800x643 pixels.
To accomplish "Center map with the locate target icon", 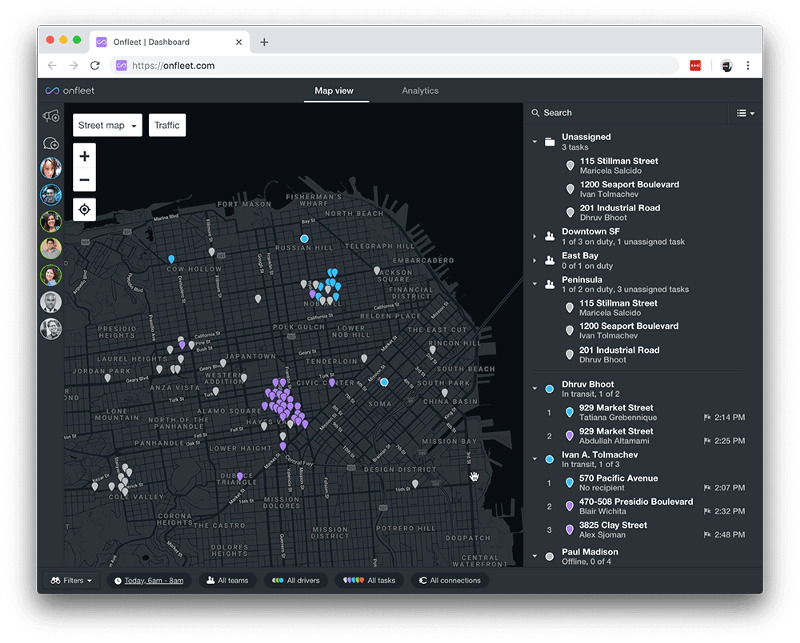I will 85,209.
